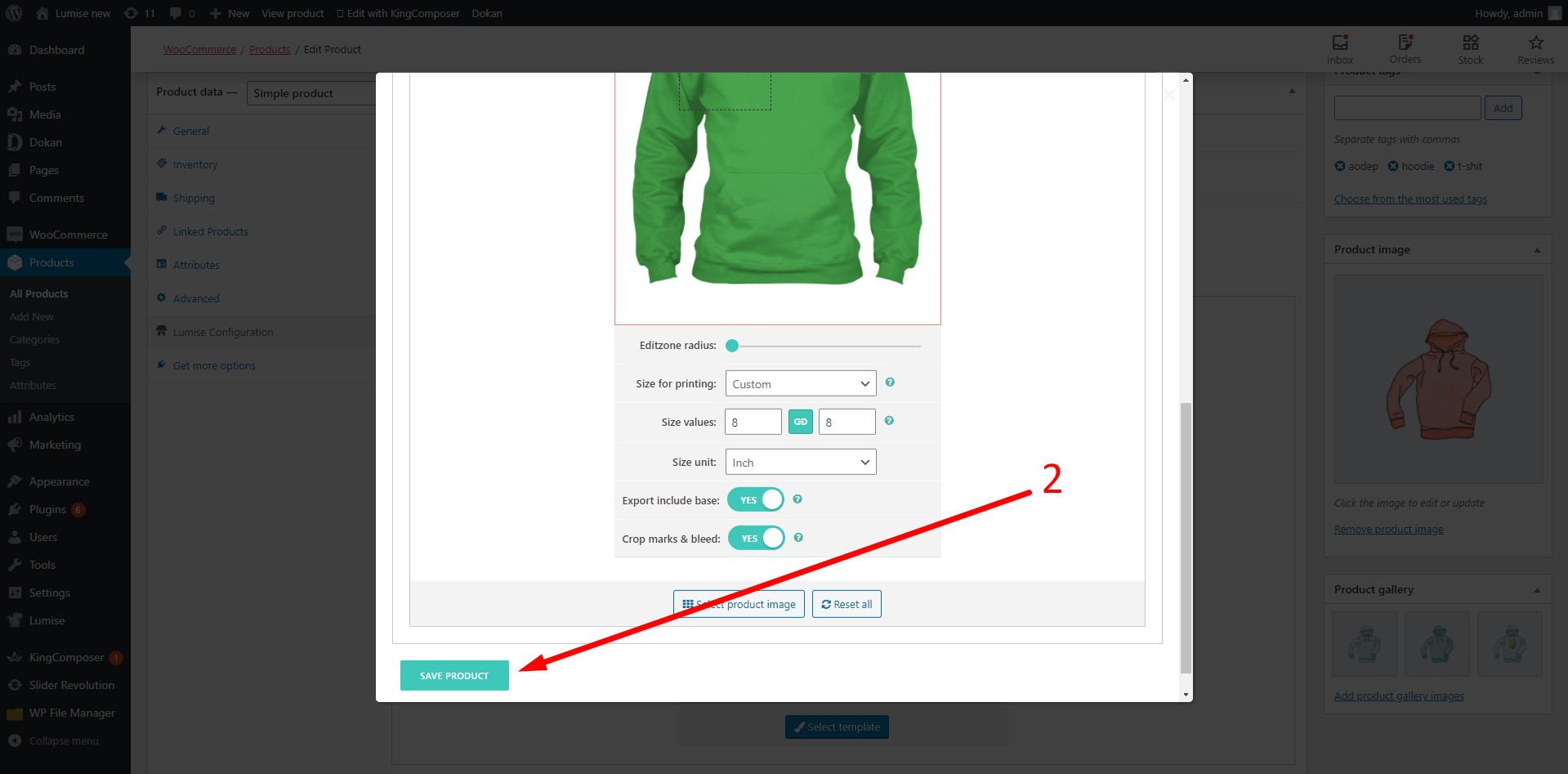Collapse the Product data panel arrow
Screen dimensions: 1568x774
(1292, 91)
